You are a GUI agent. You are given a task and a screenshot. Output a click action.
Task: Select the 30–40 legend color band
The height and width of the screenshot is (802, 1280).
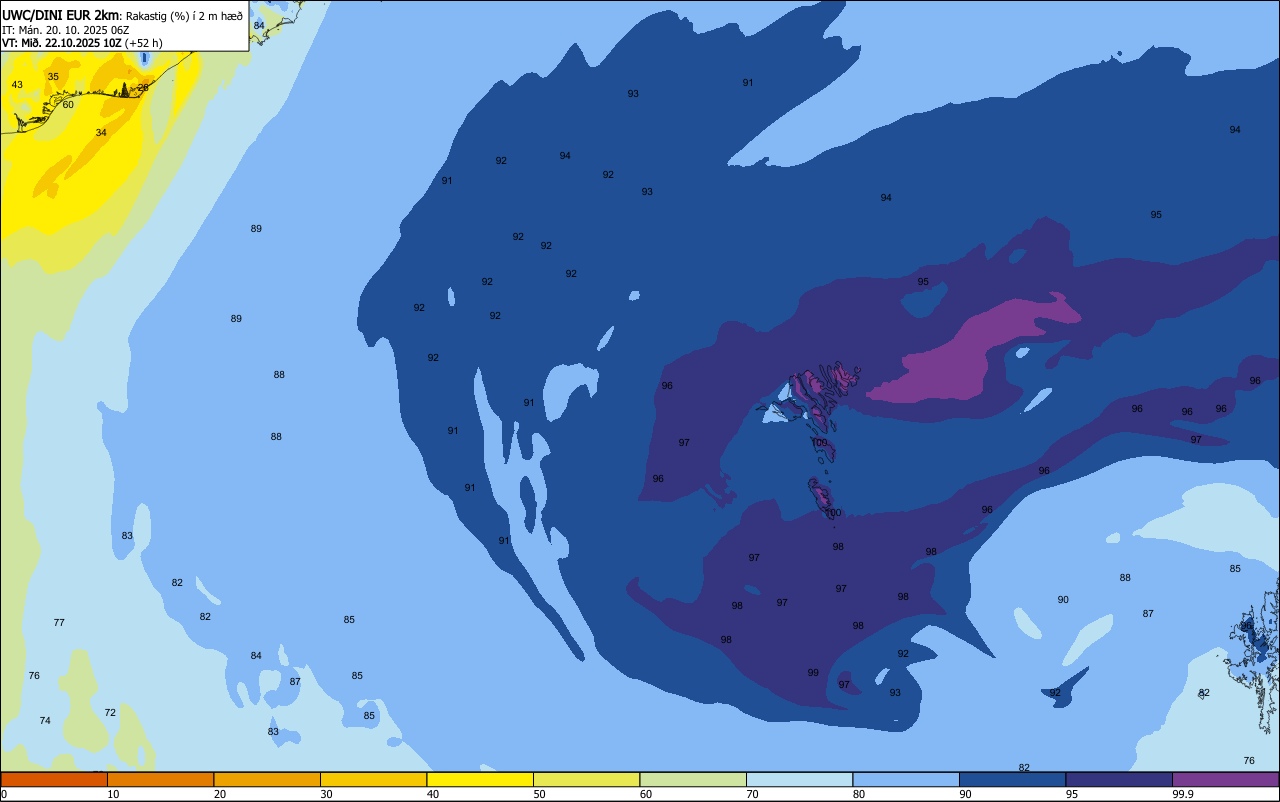[x=373, y=779]
